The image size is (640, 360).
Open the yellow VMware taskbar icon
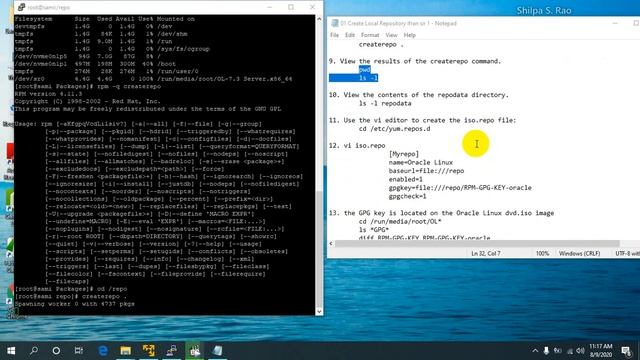click(149, 351)
